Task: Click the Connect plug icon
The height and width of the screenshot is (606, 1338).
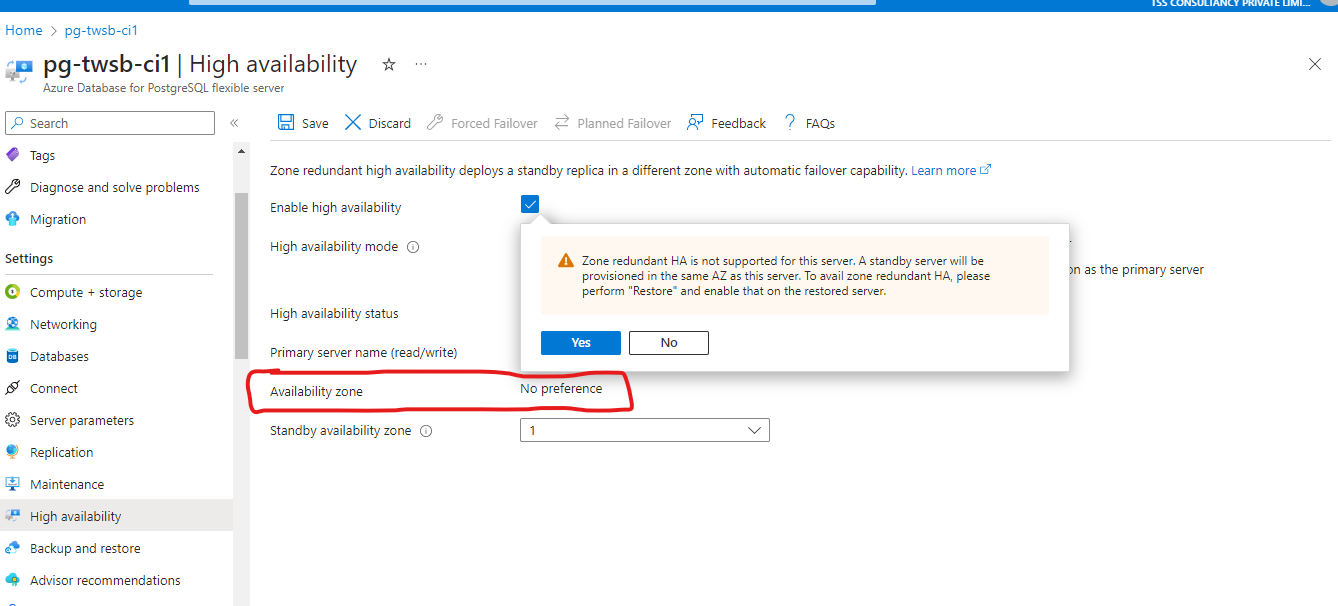Action: point(13,388)
